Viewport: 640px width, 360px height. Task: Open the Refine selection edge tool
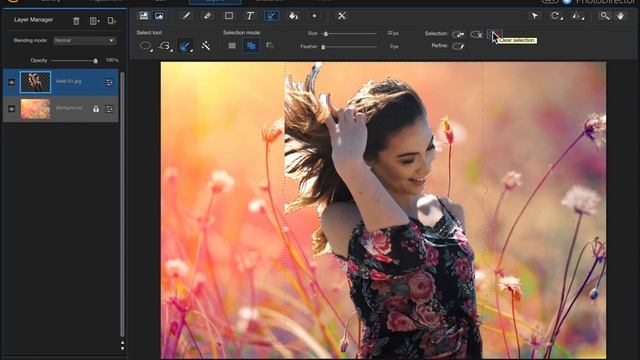[x=458, y=46]
